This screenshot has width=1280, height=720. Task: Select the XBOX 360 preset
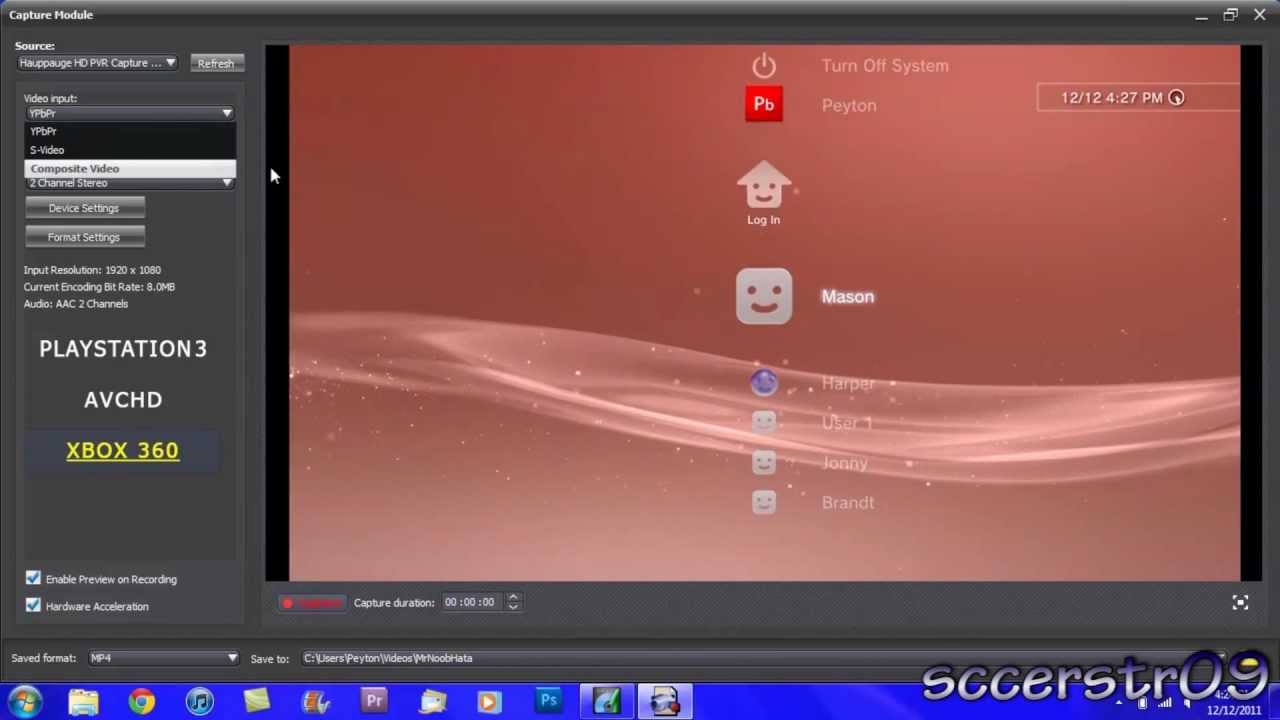point(122,450)
